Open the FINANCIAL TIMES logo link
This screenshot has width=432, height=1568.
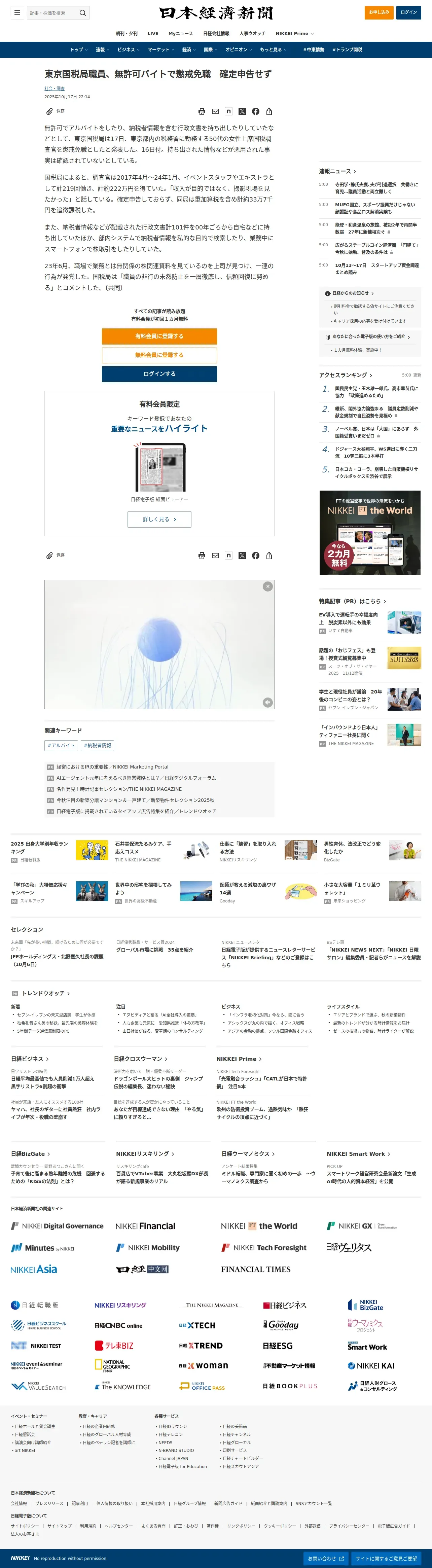[x=256, y=1269]
